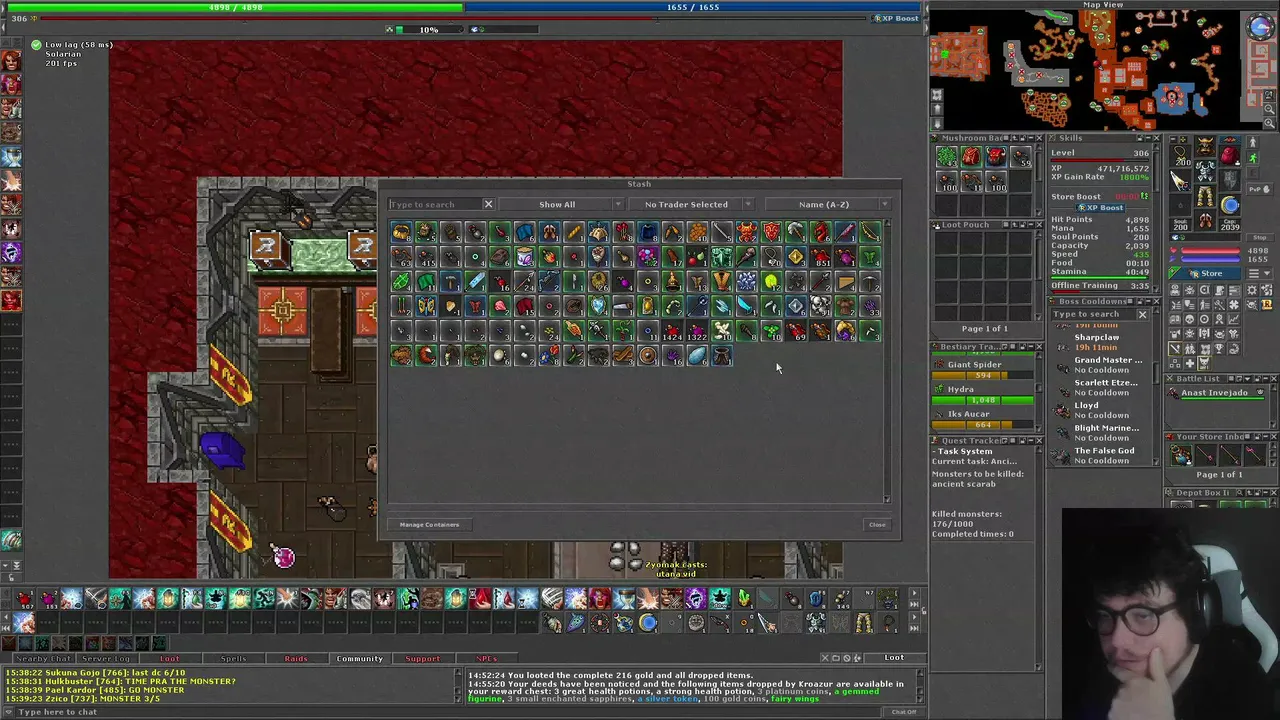This screenshot has width=1280, height=720.
Task: Toggle the Chat Off button
Action: (x=904, y=712)
